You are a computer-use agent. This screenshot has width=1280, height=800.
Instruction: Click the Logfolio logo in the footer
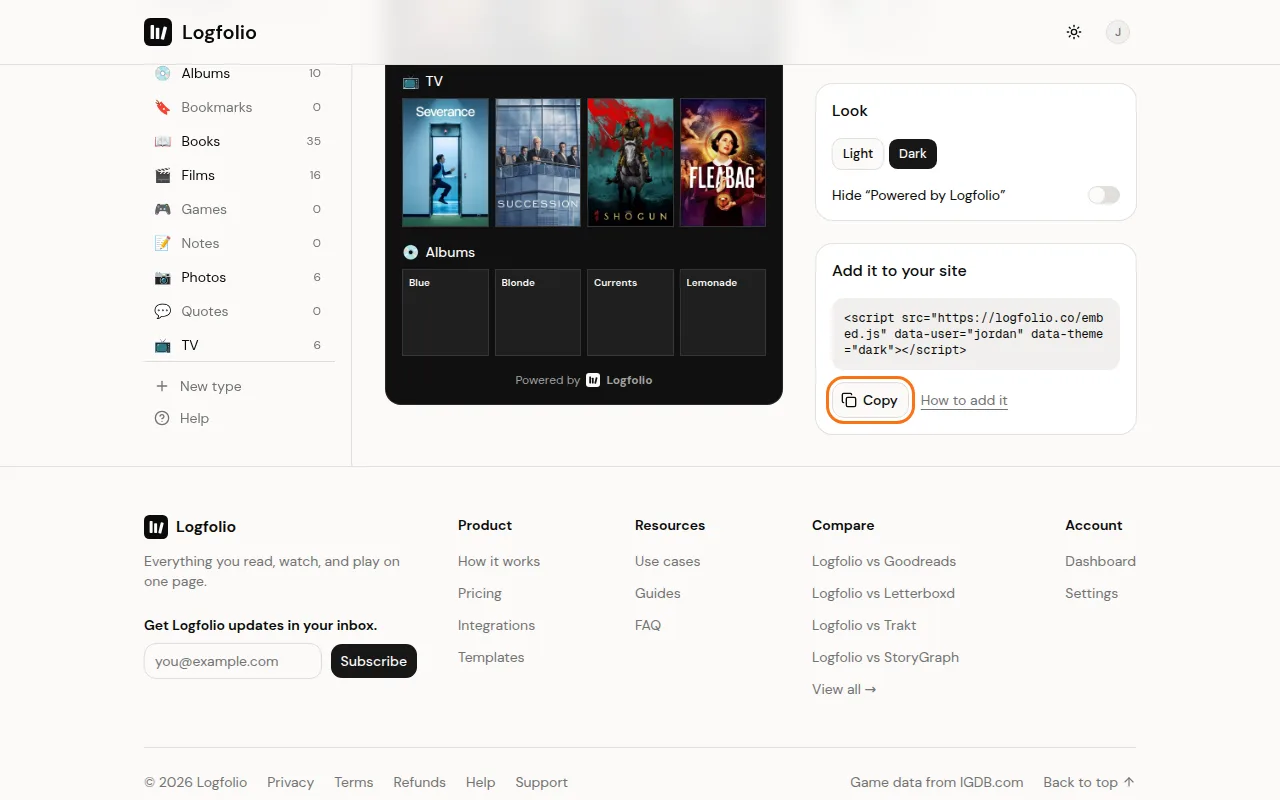pyautogui.click(x=190, y=527)
